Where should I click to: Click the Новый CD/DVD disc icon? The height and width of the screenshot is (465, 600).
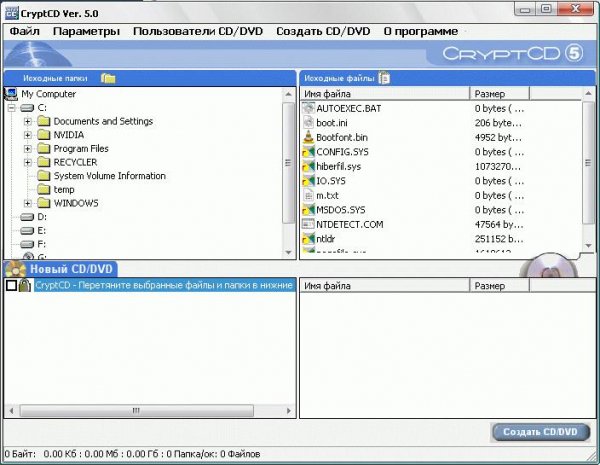pos(15,269)
